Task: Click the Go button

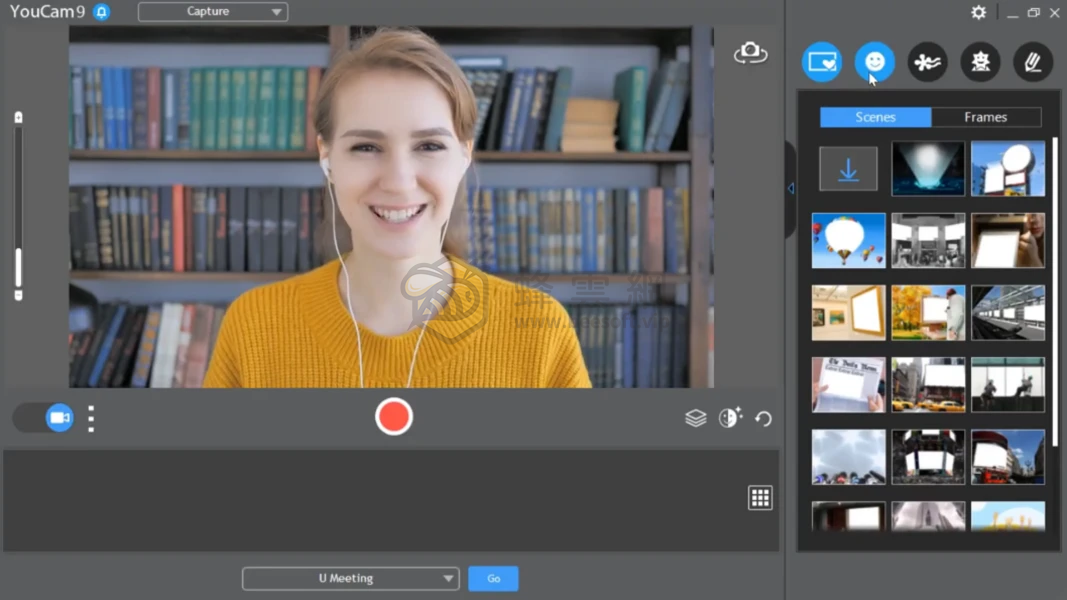Action: 493,578
